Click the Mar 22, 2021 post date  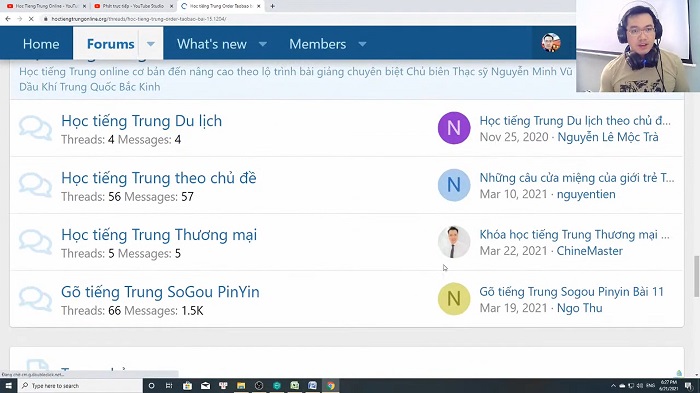[x=513, y=251]
